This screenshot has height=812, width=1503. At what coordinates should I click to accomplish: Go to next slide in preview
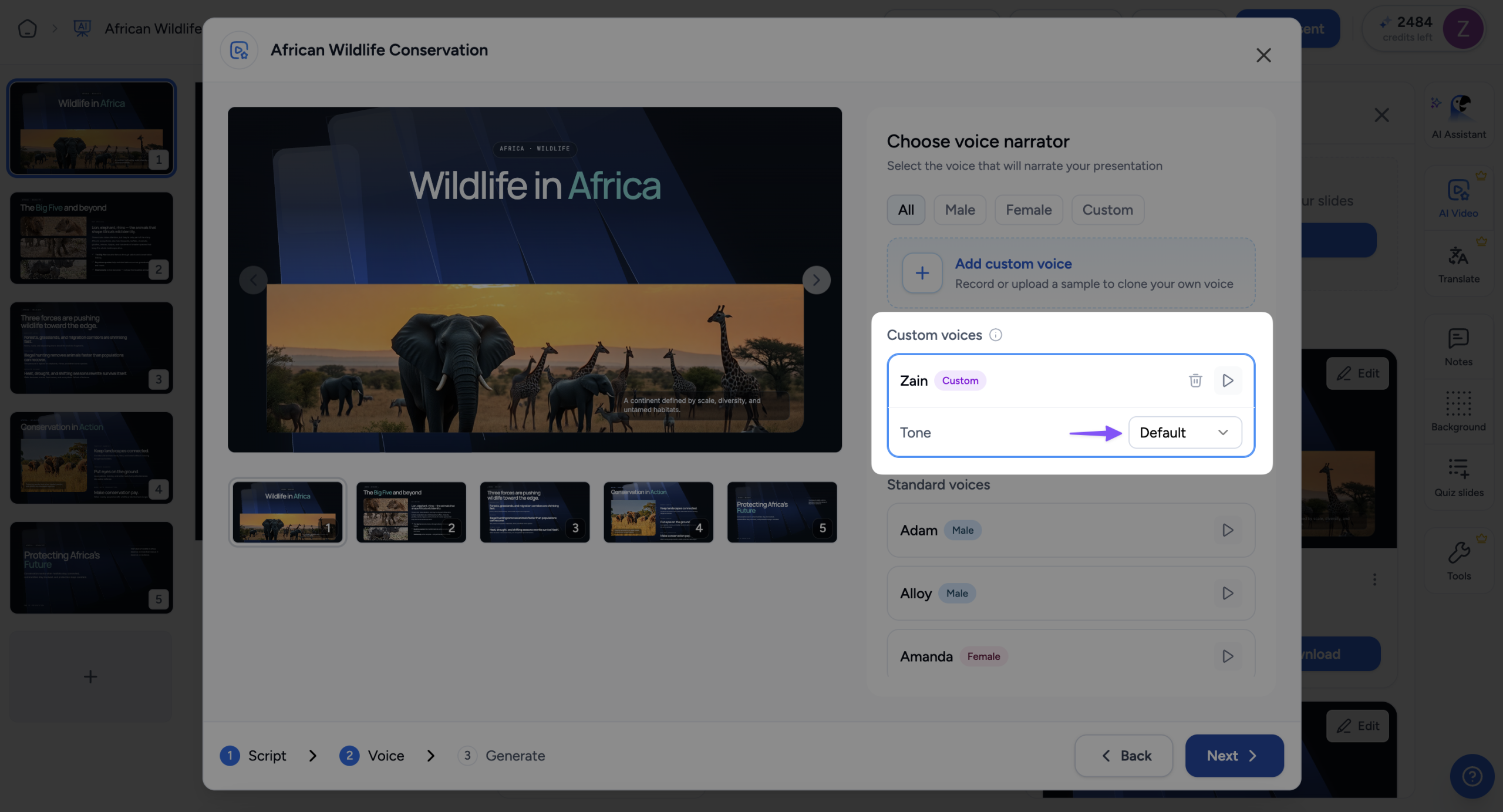[816, 280]
